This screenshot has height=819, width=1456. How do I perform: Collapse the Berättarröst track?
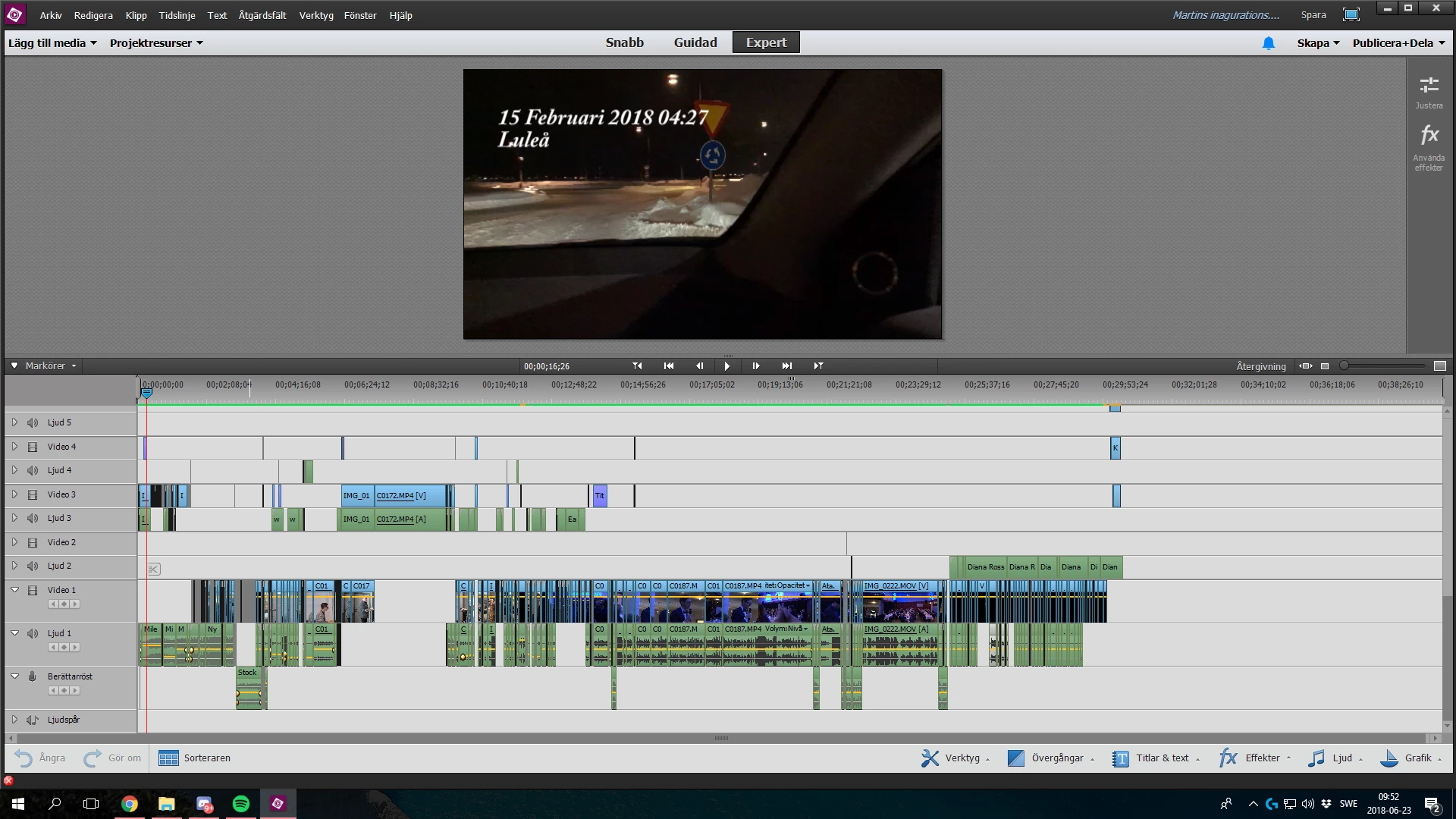tap(14, 676)
